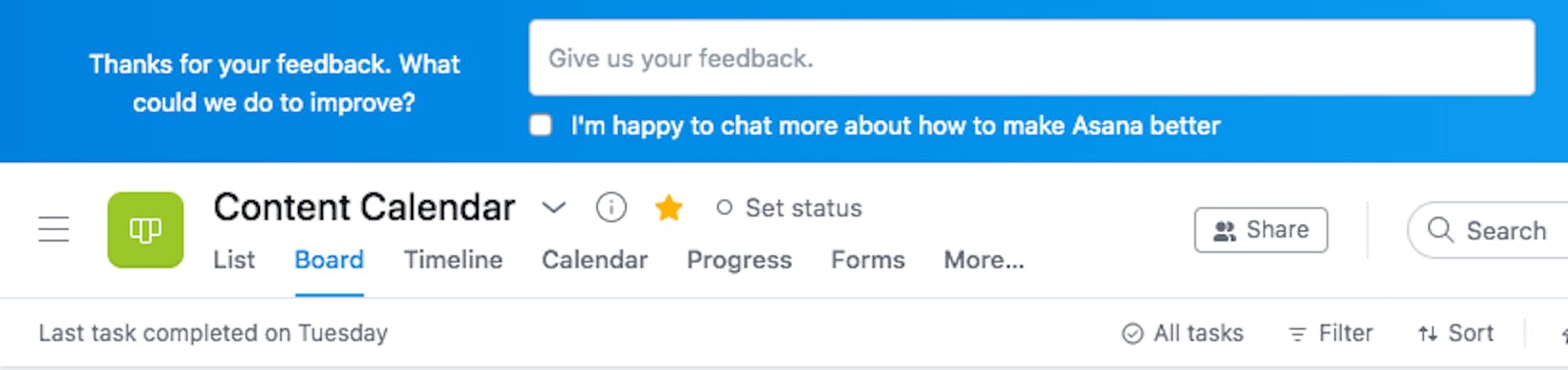Screen dimensions: 1568x370
Task: Switch to the Timeline tab
Action: coord(453,260)
